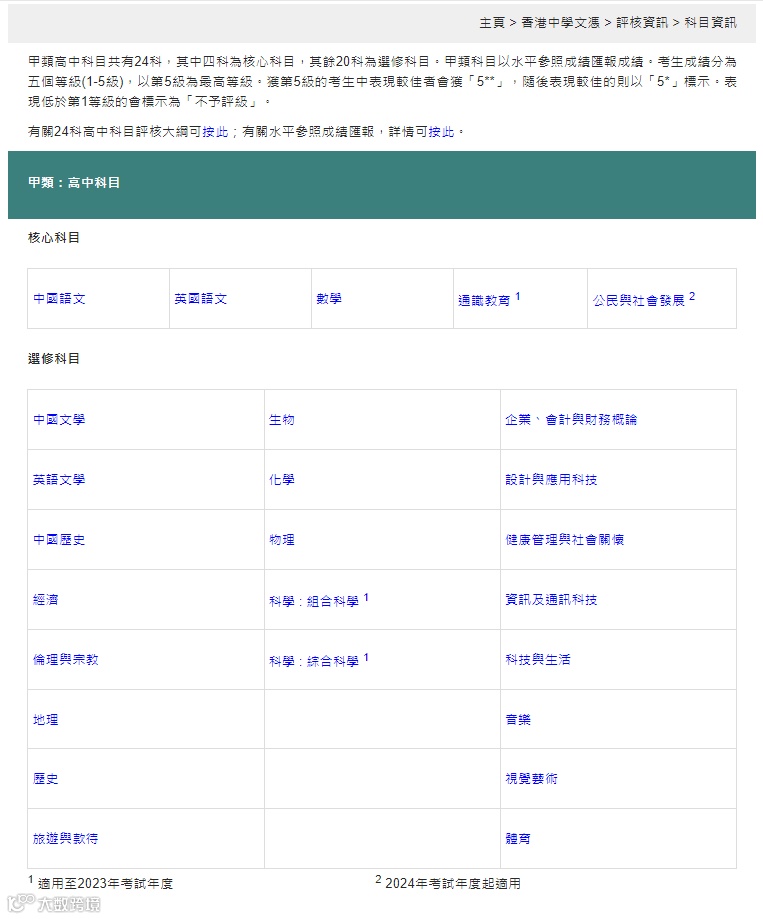This screenshot has width=763, height=919.
Task: Open the 評核資訊 breadcrumb
Action: [x=642, y=23]
